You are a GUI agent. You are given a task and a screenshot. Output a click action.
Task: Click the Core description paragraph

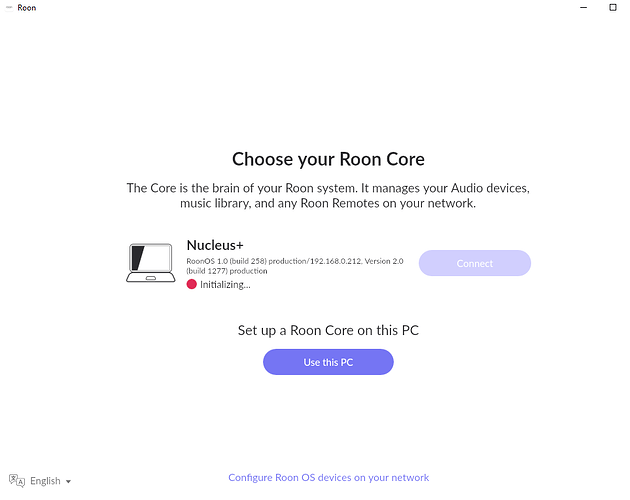328,196
